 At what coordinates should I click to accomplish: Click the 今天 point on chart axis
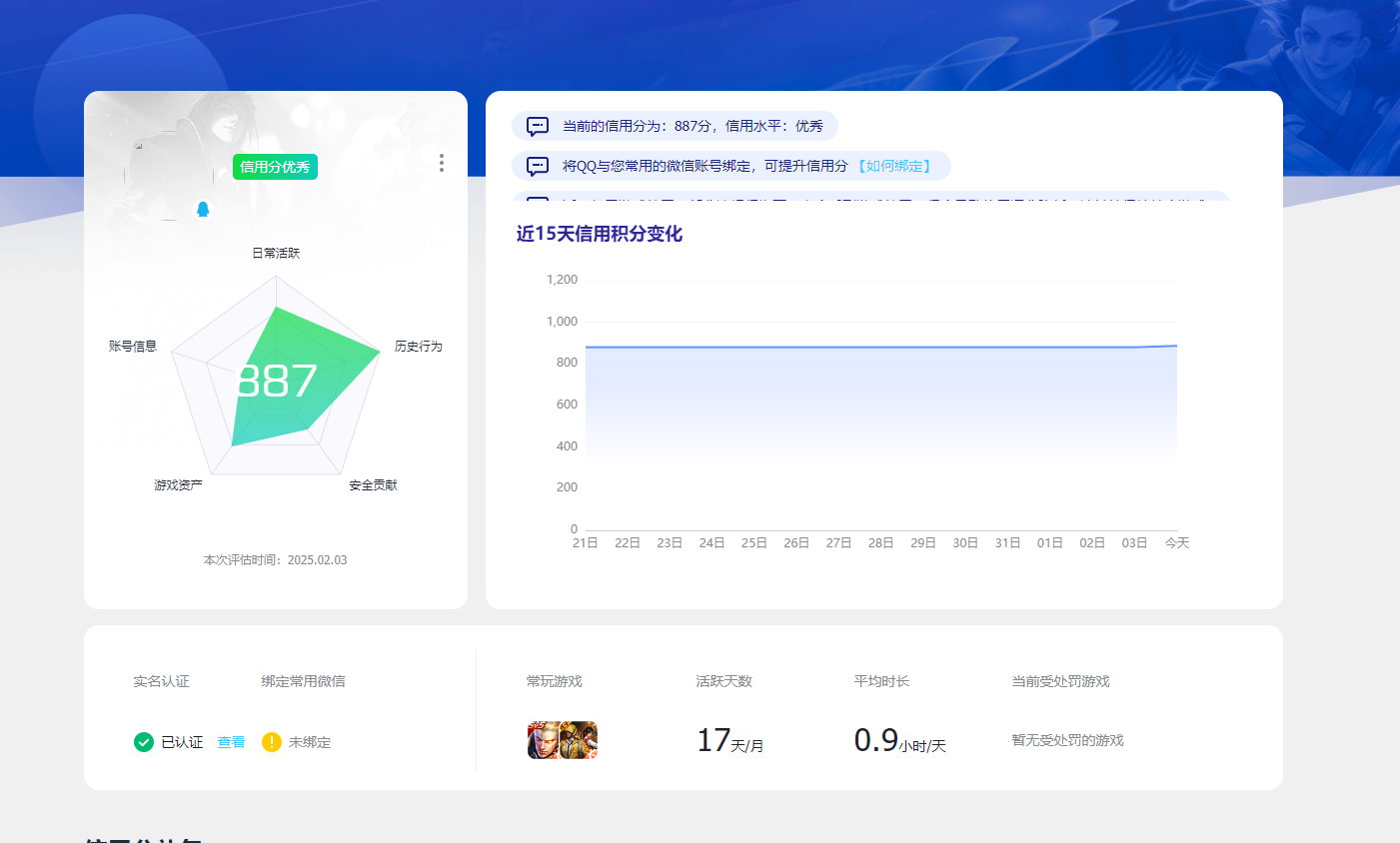coord(1177,543)
